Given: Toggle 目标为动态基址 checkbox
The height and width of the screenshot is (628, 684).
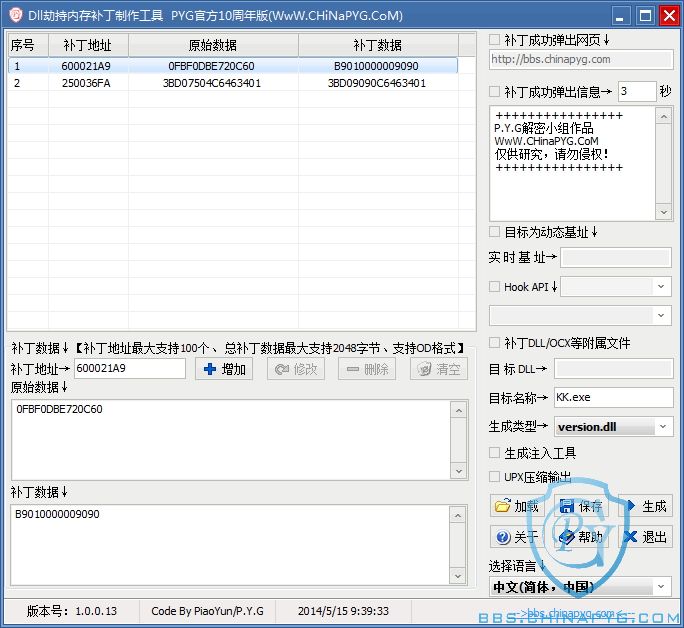Looking at the screenshot, I should click(x=494, y=231).
